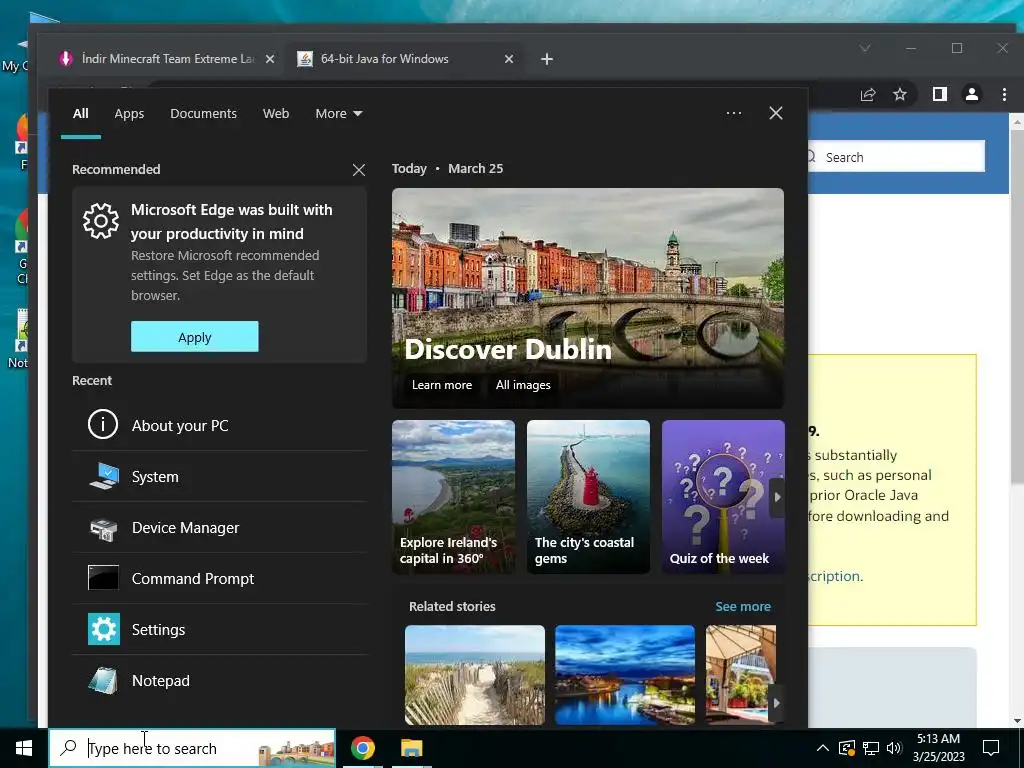Open the beach path related story thumbnail
Viewport: 1024px width, 768px height.
pyautogui.click(x=475, y=675)
